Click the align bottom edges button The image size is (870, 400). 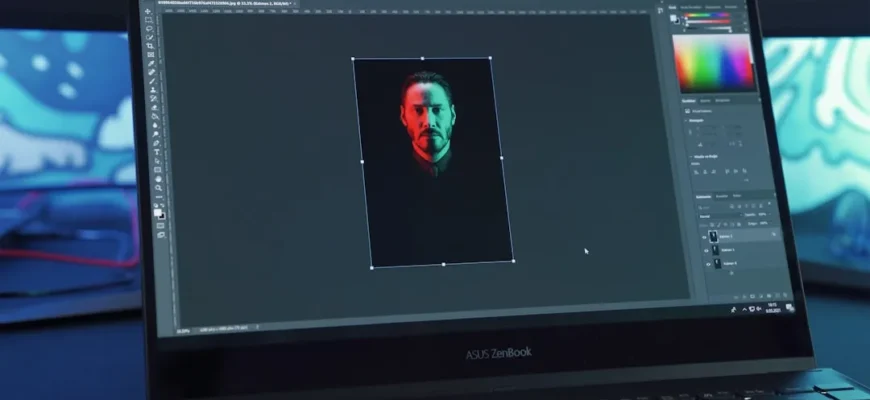745,170
